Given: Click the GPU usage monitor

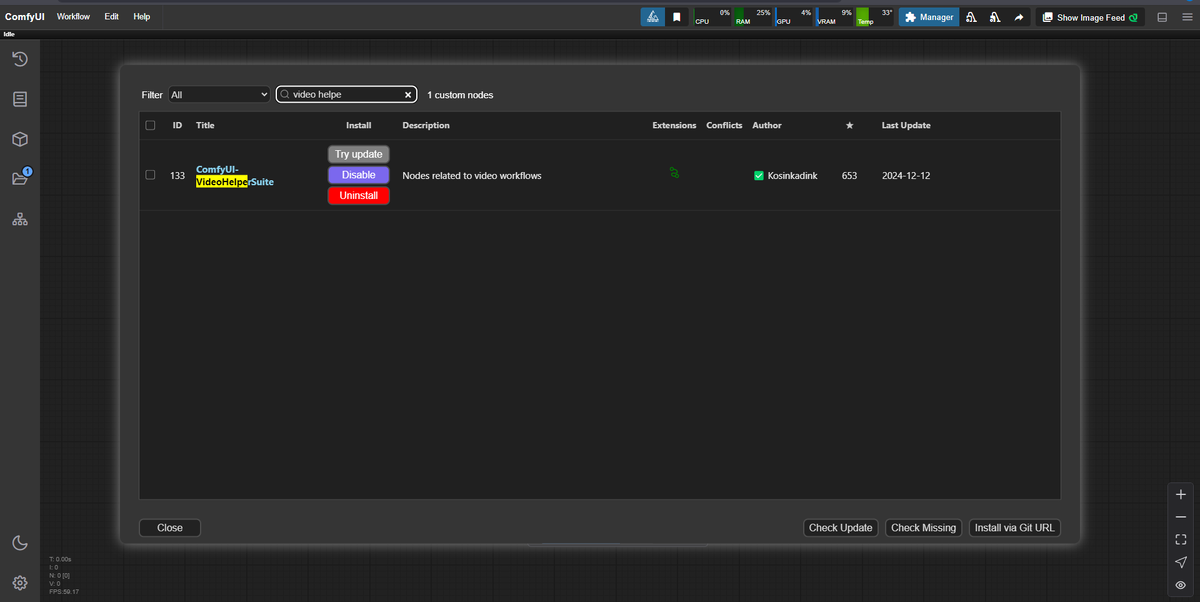Looking at the screenshot, I should pyautogui.click(x=794, y=17).
